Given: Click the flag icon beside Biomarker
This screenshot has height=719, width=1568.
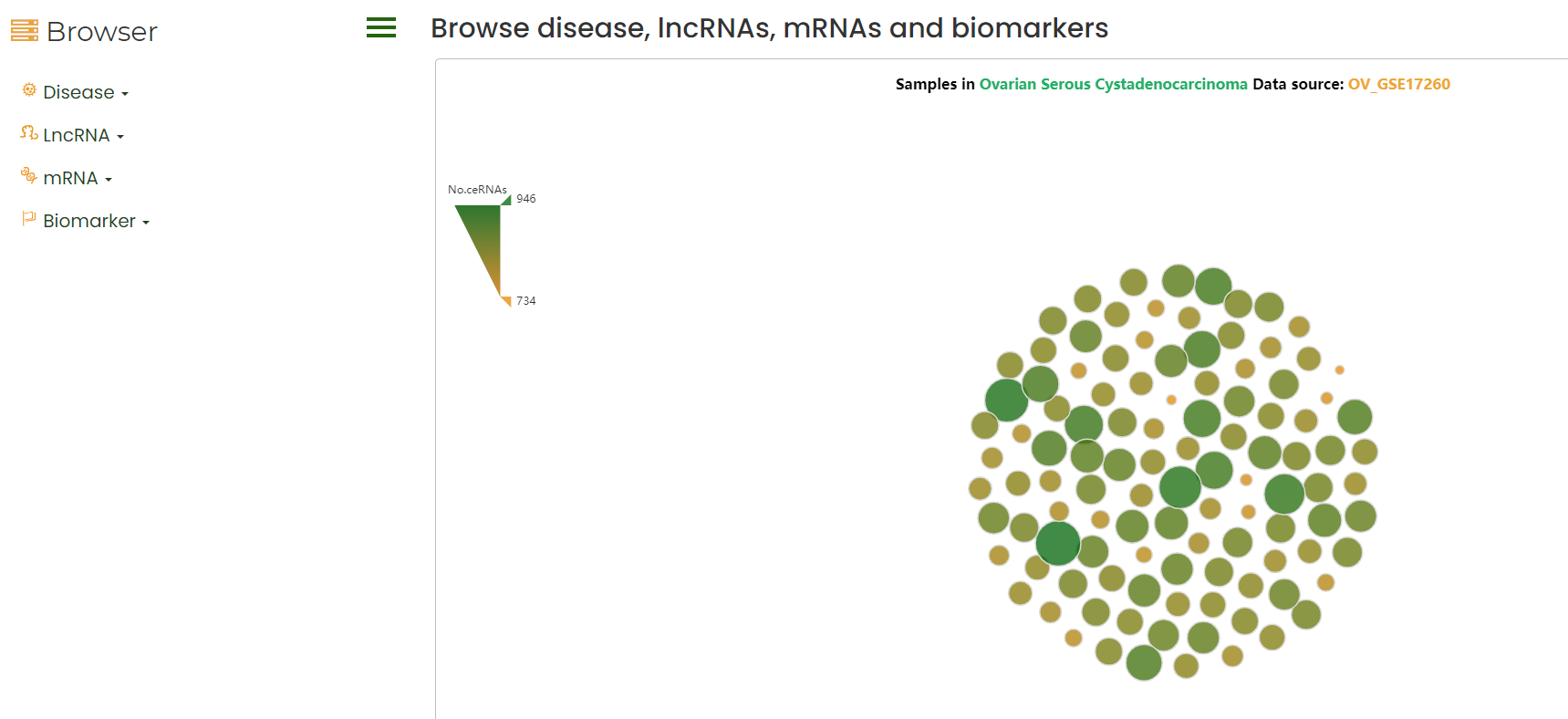Looking at the screenshot, I should (x=29, y=218).
